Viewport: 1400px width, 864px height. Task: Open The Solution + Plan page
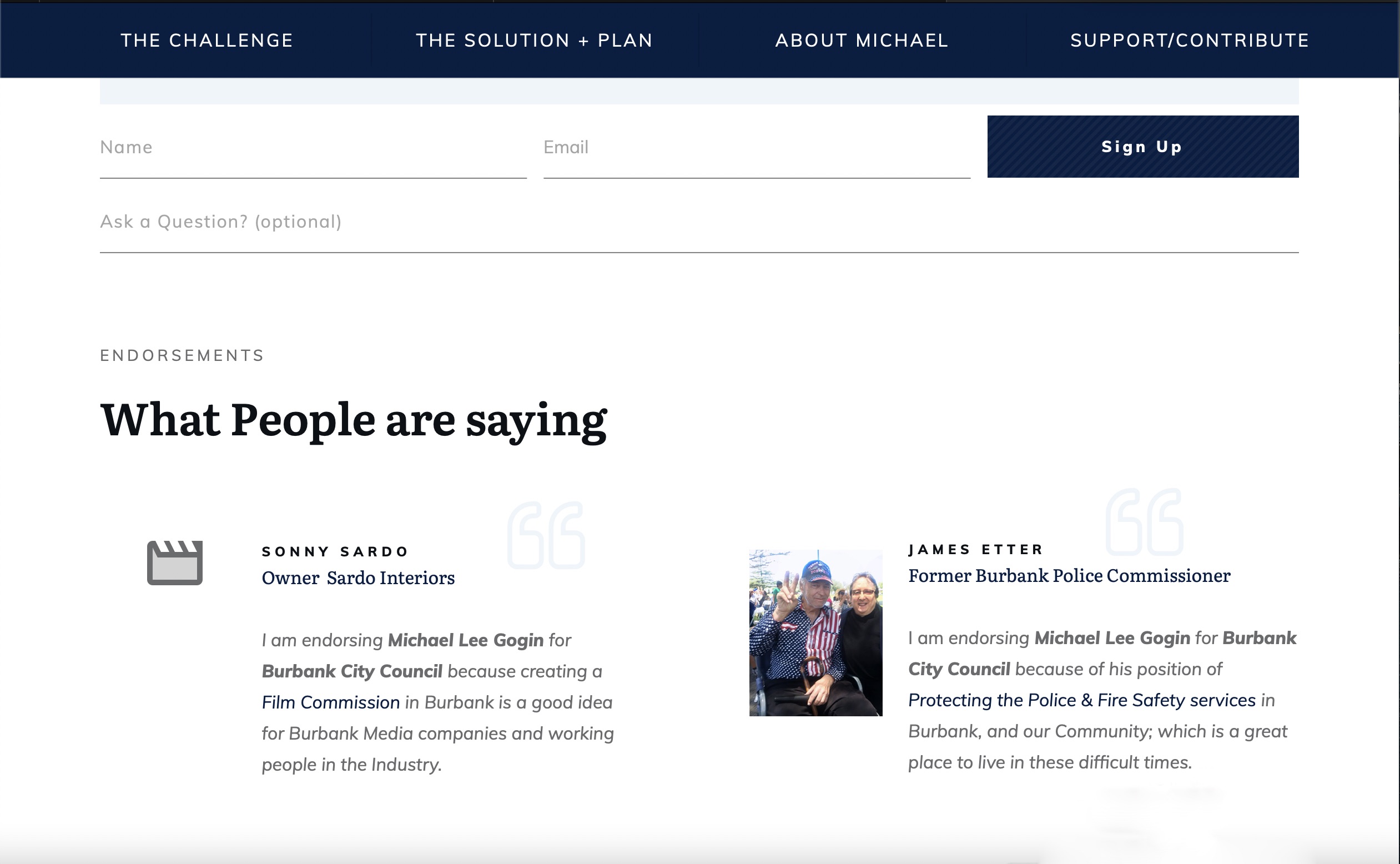[534, 40]
